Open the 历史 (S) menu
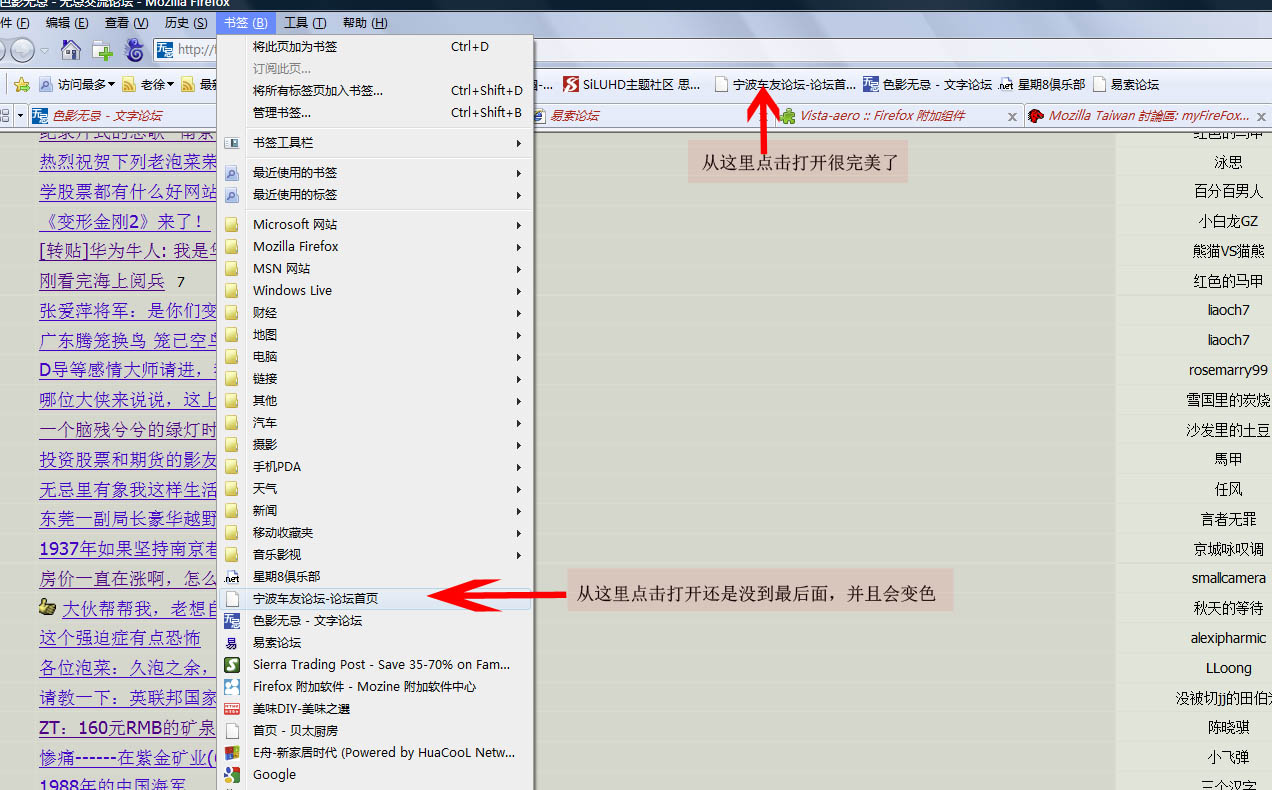 coord(186,22)
